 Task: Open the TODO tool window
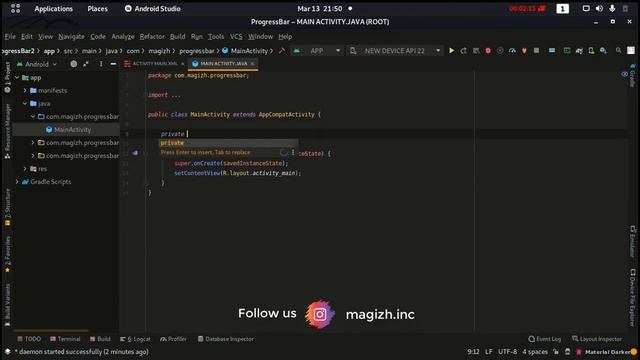29,339
